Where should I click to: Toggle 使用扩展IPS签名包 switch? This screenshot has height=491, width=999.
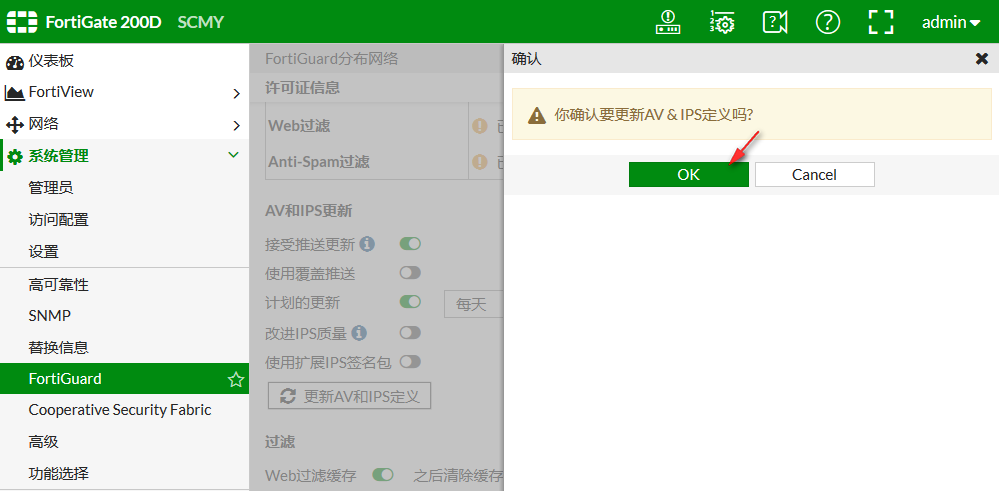[410, 362]
